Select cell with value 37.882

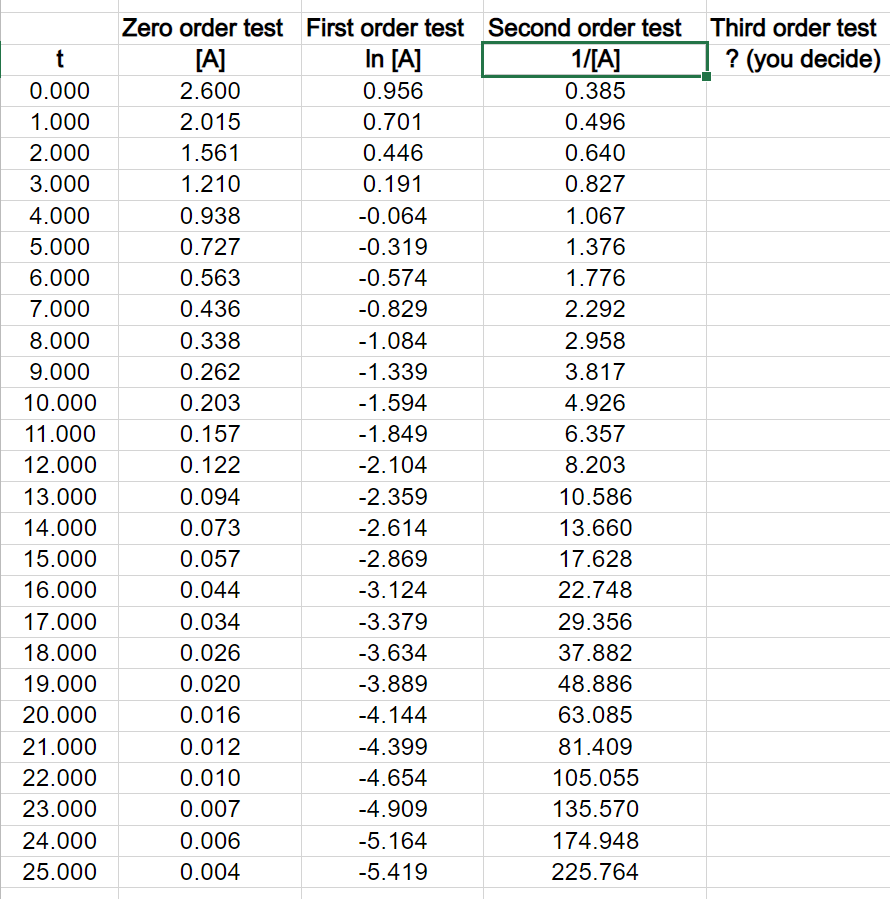pyautogui.click(x=595, y=653)
